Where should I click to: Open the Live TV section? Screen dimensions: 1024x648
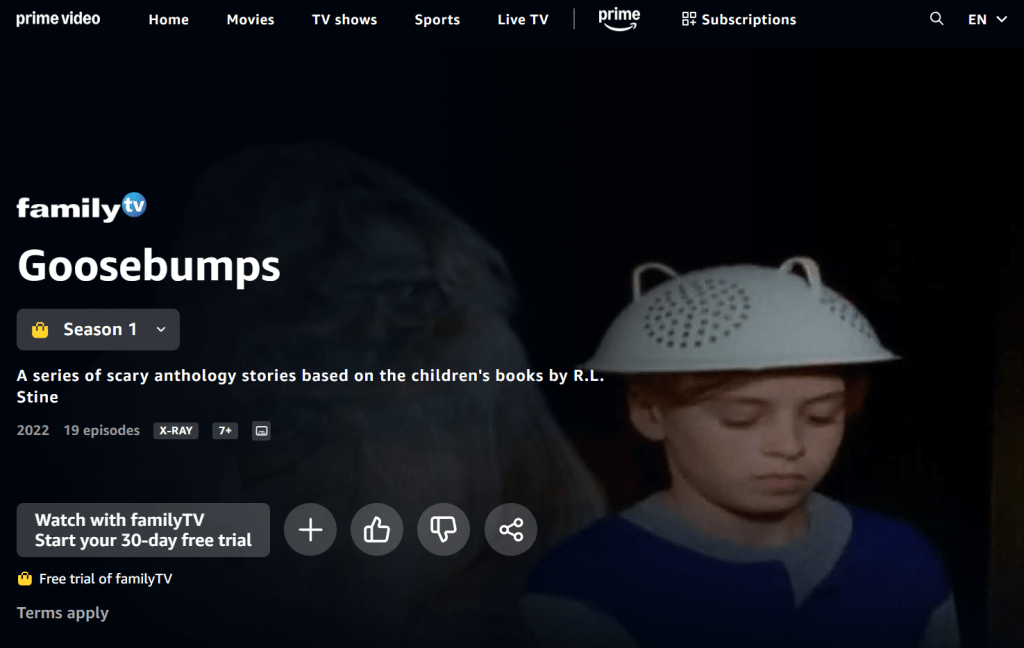coord(522,20)
